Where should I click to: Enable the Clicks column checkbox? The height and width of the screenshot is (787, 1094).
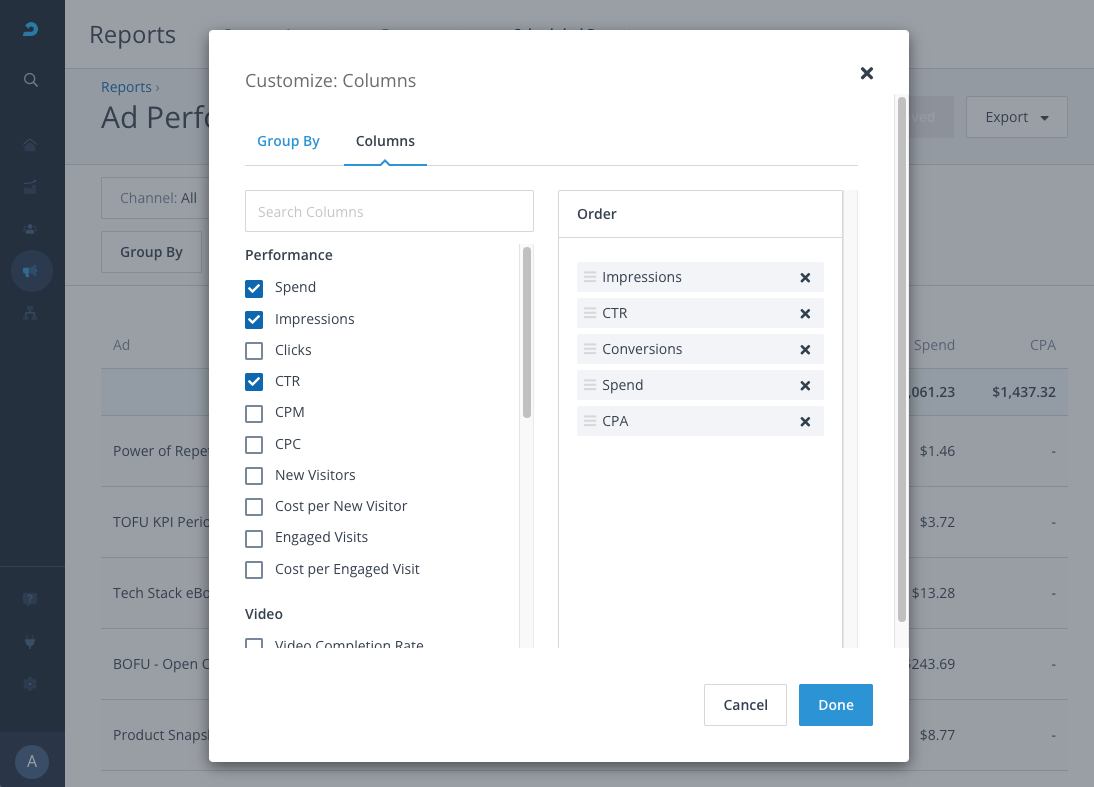(254, 351)
